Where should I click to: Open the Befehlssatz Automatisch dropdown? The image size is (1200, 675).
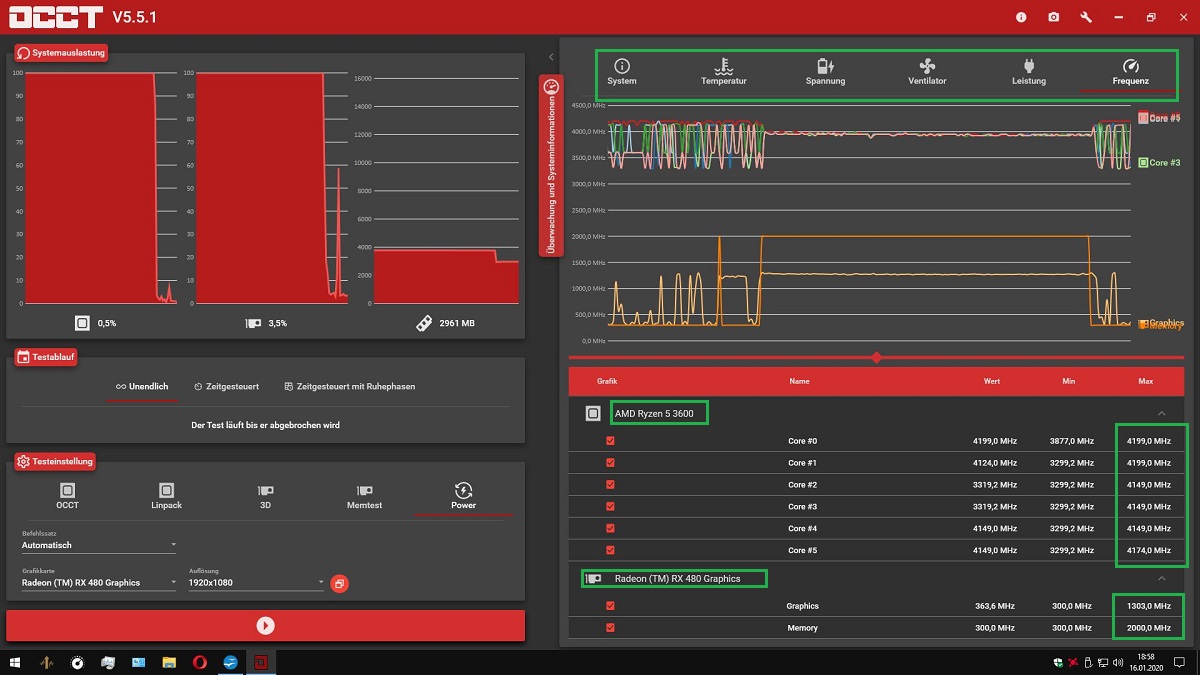click(x=99, y=545)
